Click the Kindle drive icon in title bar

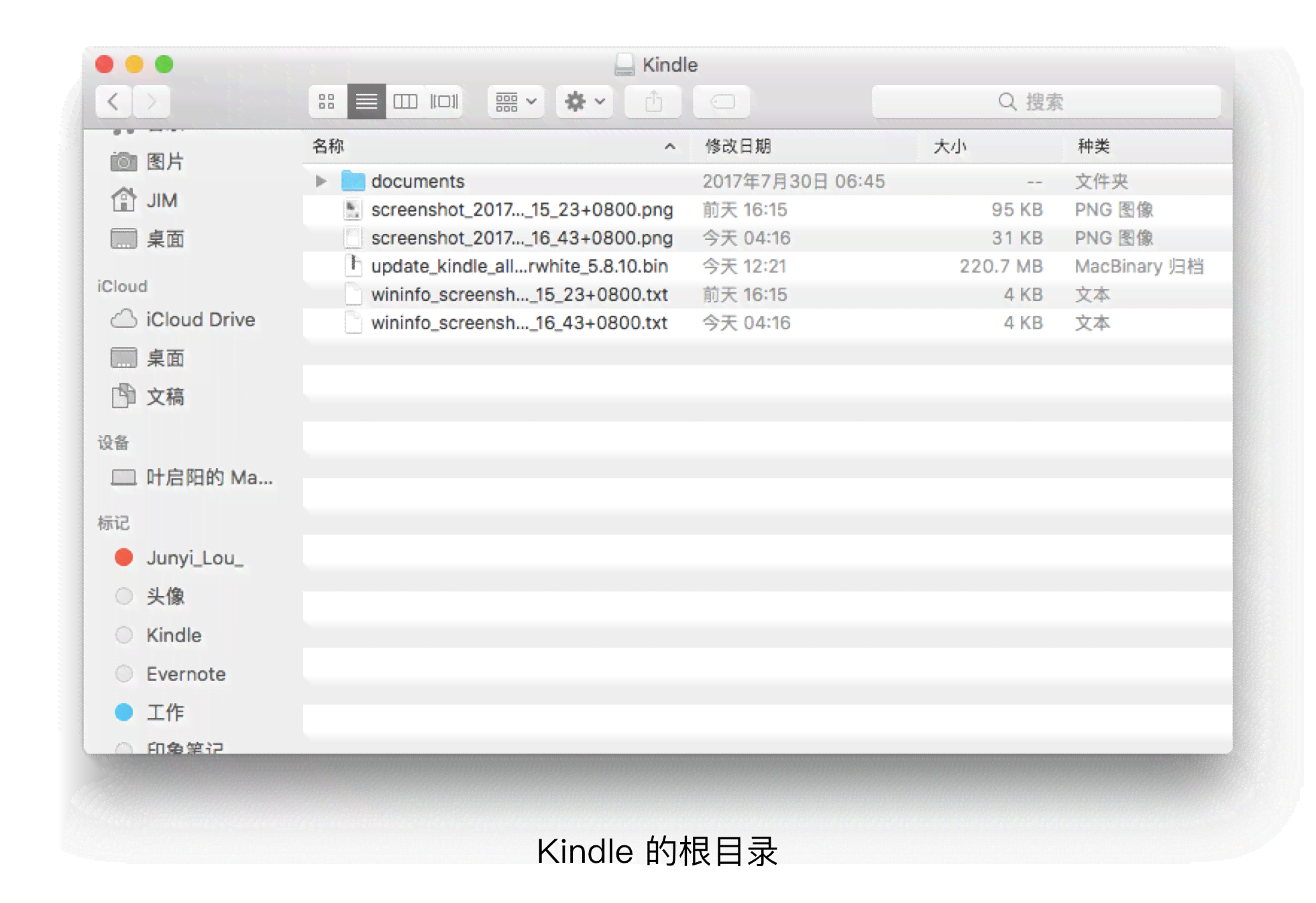tap(624, 64)
